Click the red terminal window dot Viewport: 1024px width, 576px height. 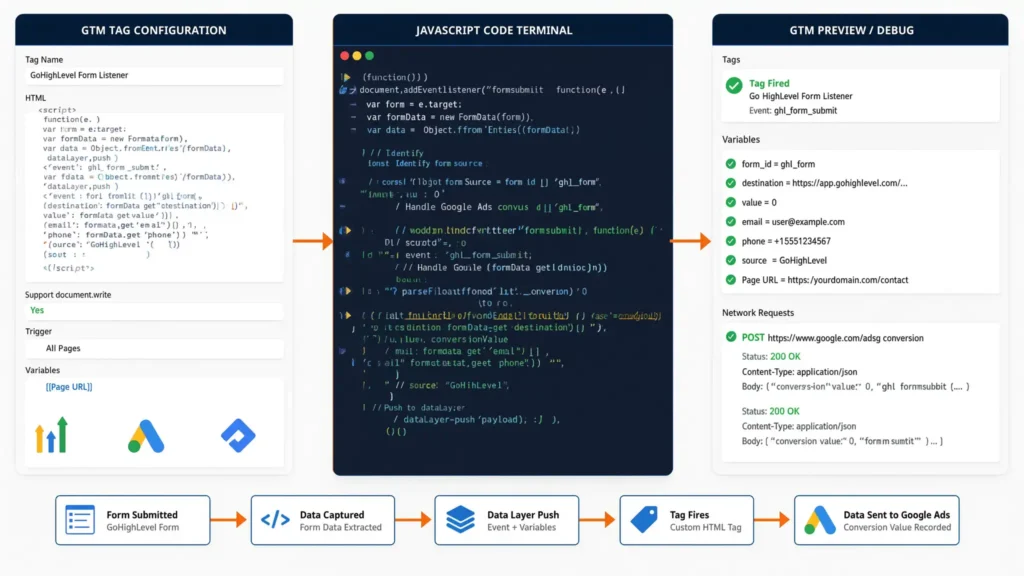(x=345, y=56)
